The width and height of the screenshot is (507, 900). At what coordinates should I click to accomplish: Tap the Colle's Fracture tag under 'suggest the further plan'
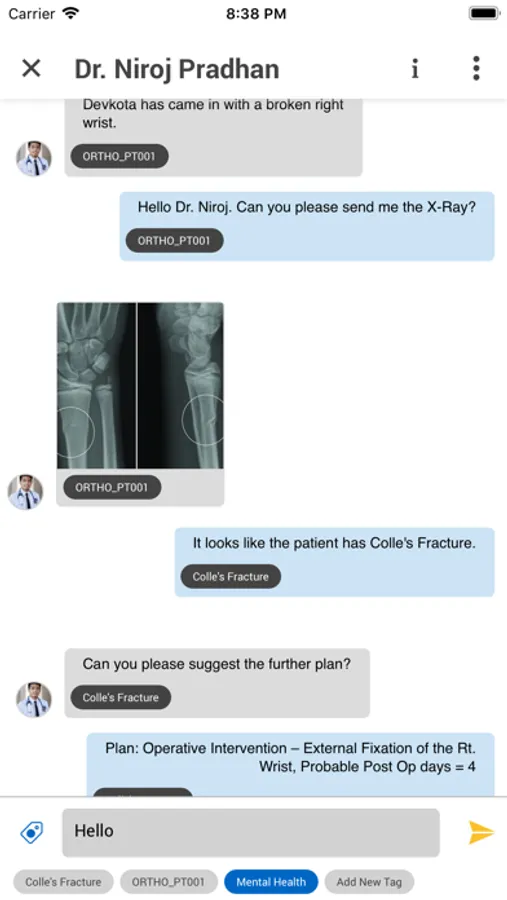(x=121, y=697)
